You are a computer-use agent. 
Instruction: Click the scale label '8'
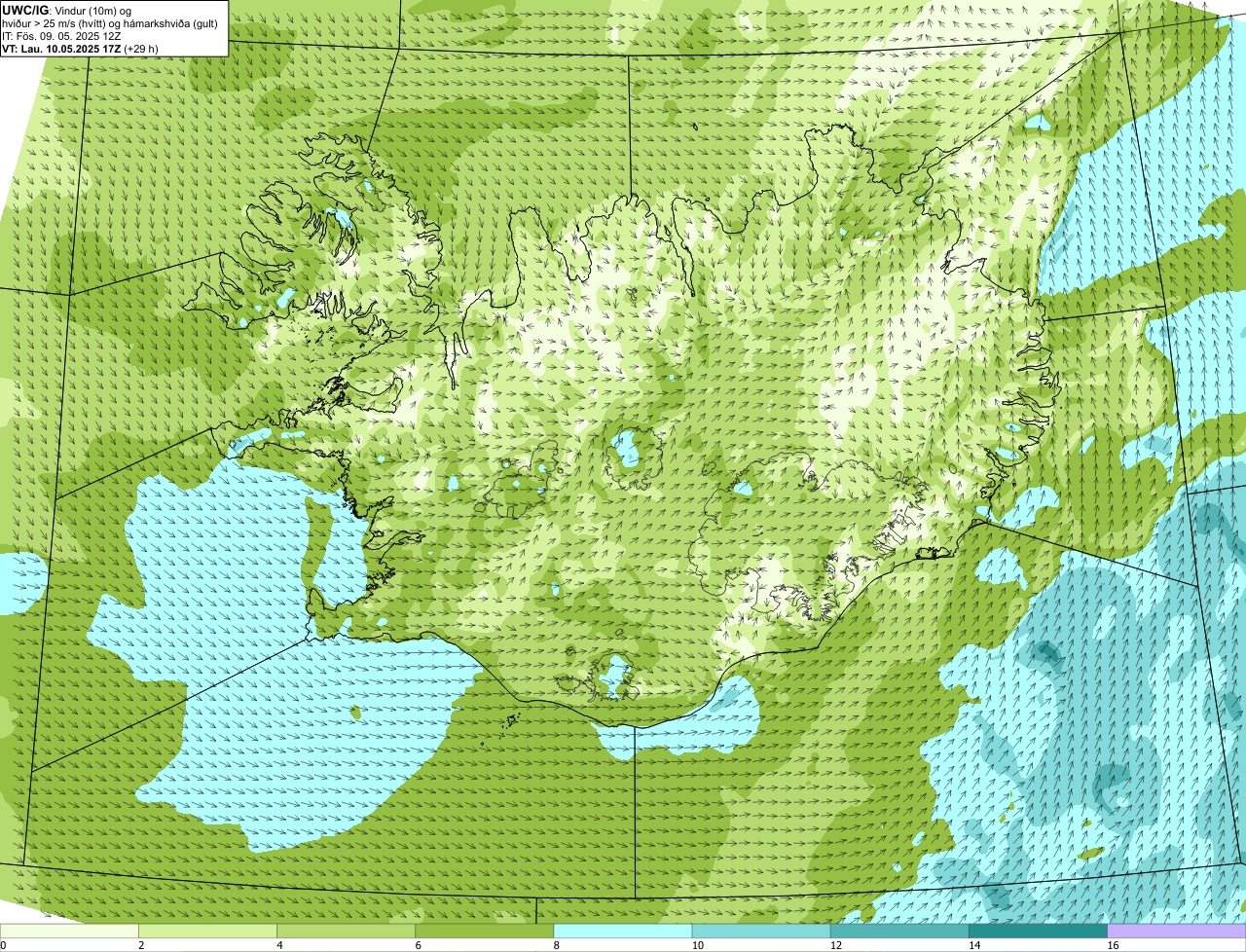tap(556, 945)
